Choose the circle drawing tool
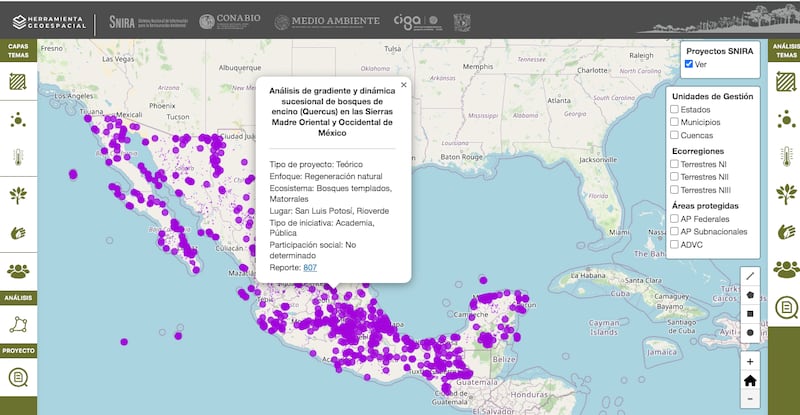The height and width of the screenshot is (415, 800). point(750,332)
